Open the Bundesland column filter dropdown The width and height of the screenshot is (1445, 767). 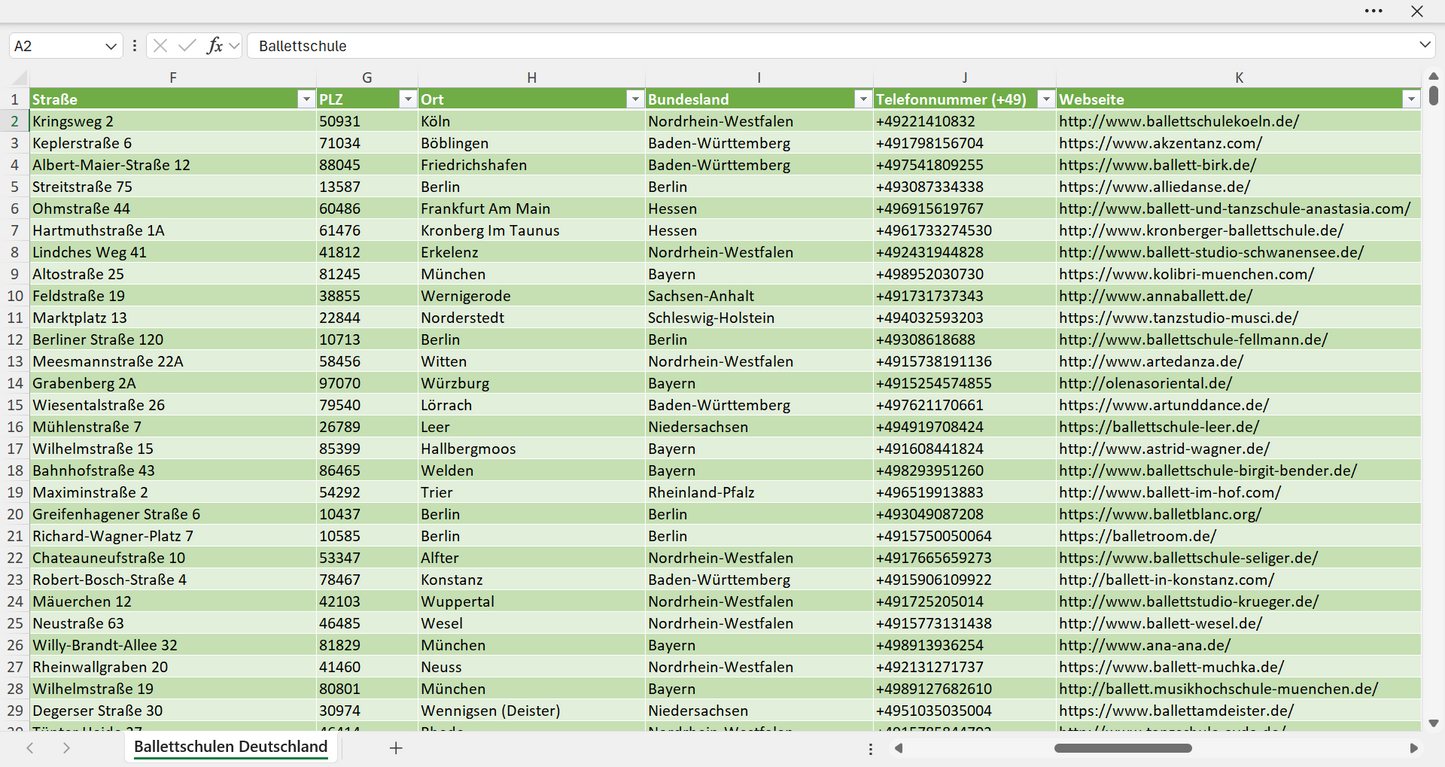coord(862,99)
